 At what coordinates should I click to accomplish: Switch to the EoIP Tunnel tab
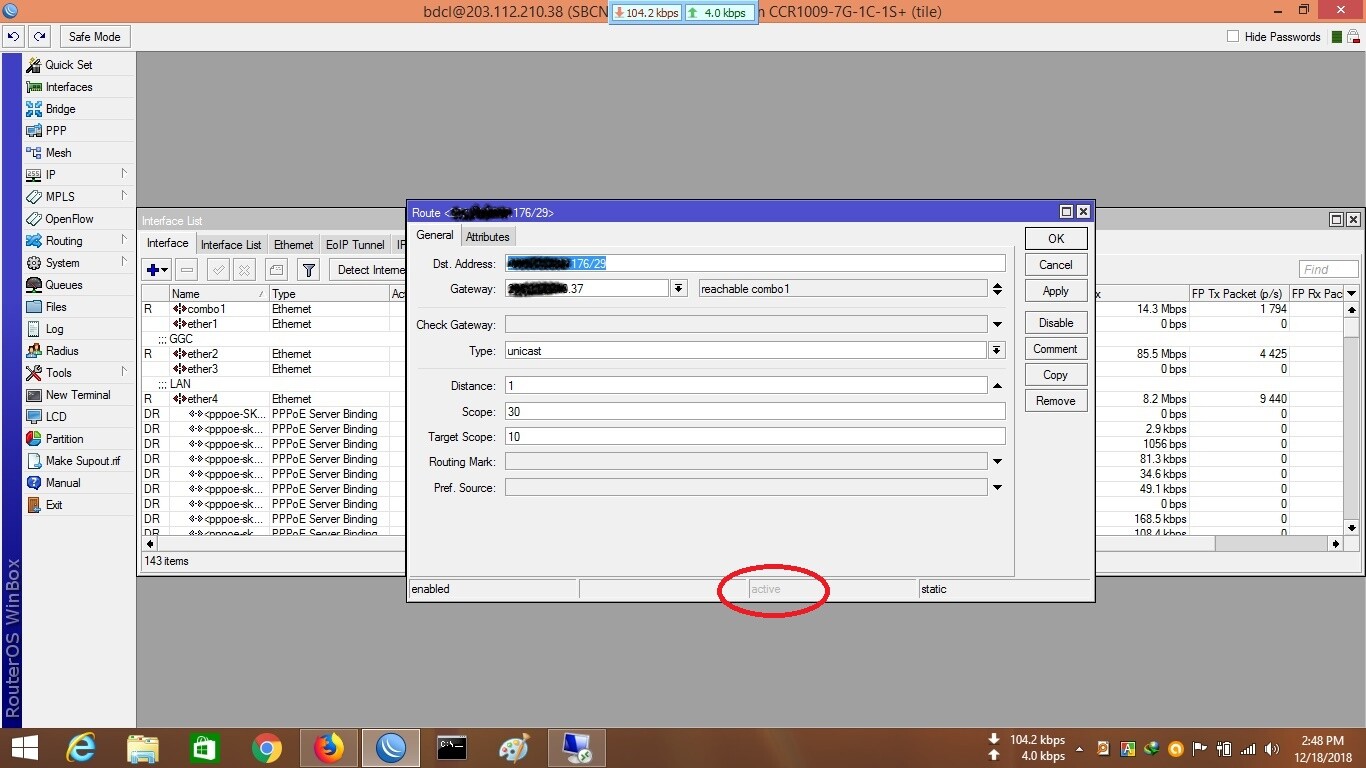click(x=355, y=245)
